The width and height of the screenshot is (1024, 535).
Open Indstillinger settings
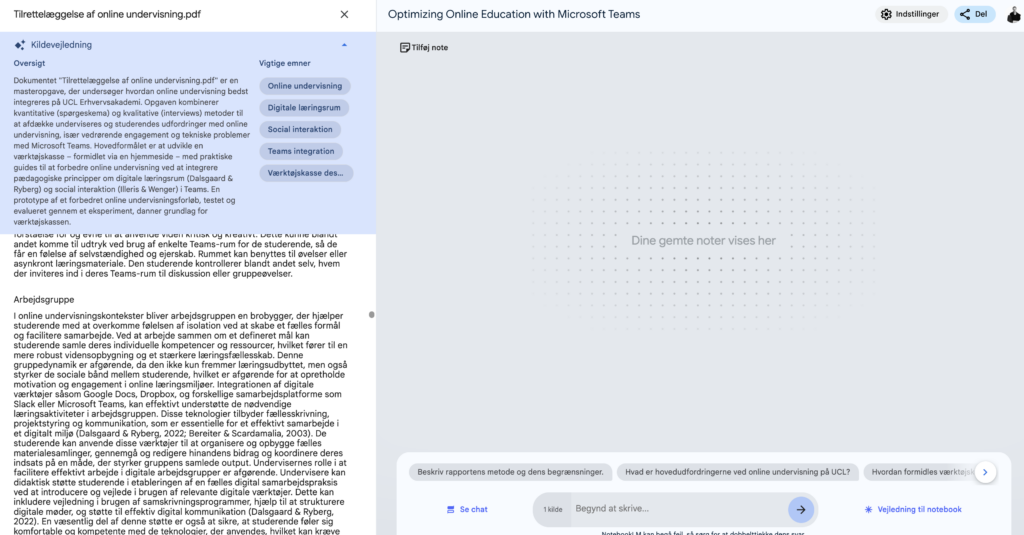point(910,14)
